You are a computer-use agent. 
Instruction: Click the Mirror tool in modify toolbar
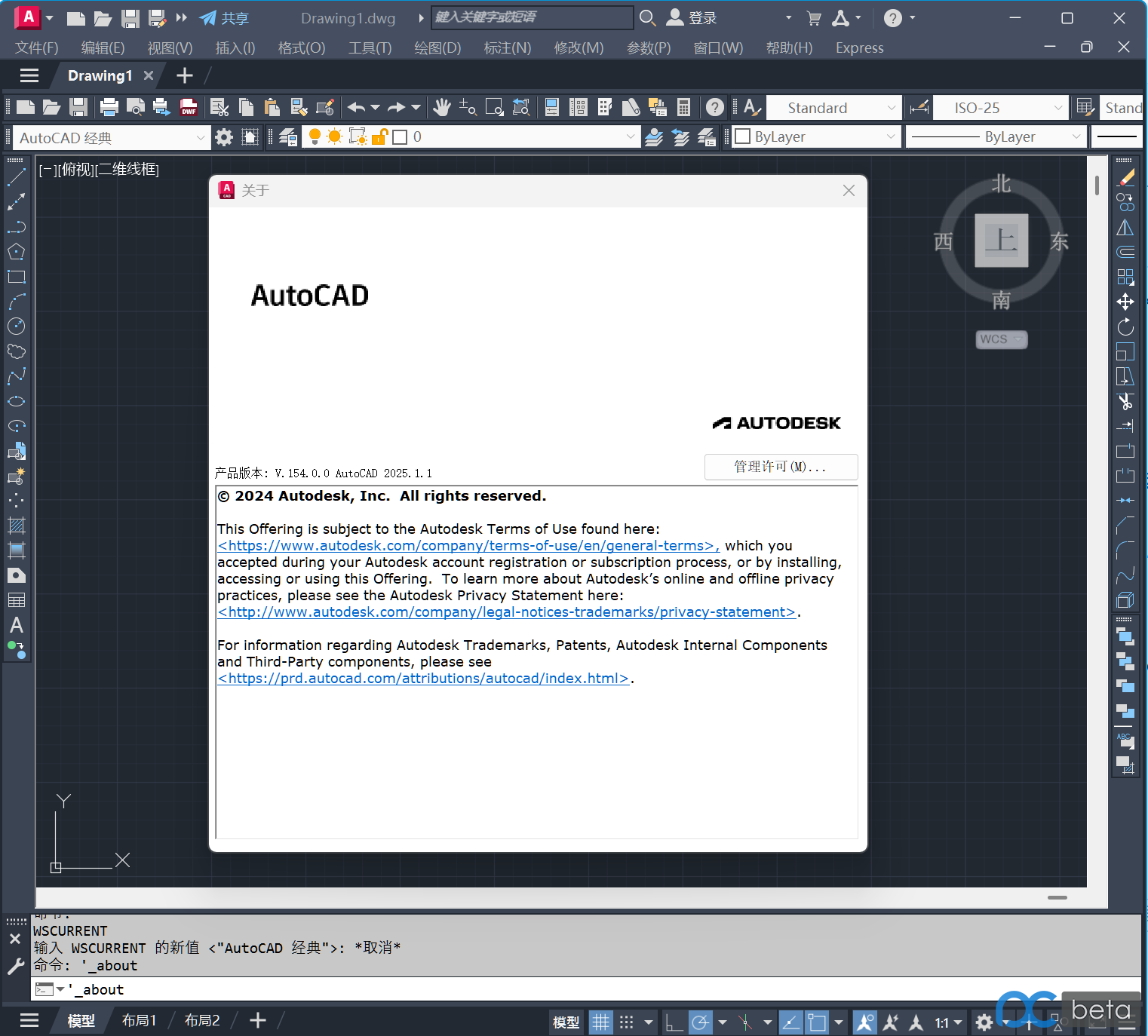(x=1125, y=227)
